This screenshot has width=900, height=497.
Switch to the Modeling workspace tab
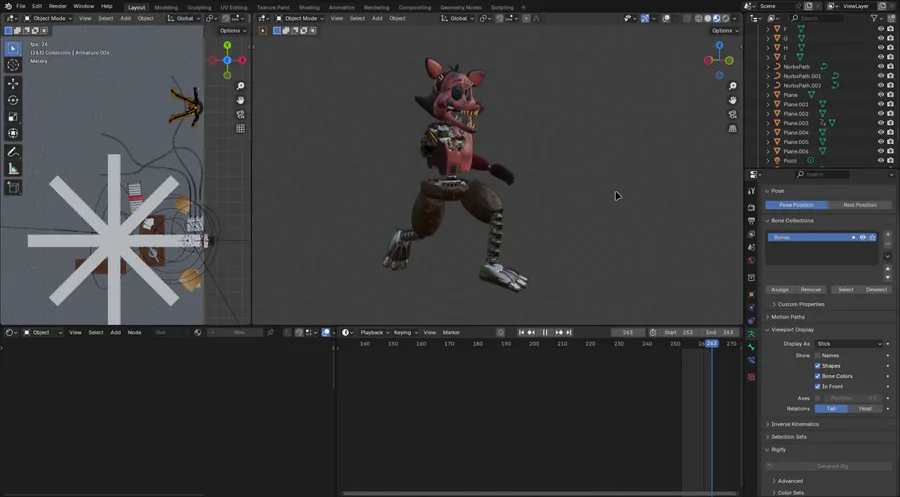pos(166,7)
